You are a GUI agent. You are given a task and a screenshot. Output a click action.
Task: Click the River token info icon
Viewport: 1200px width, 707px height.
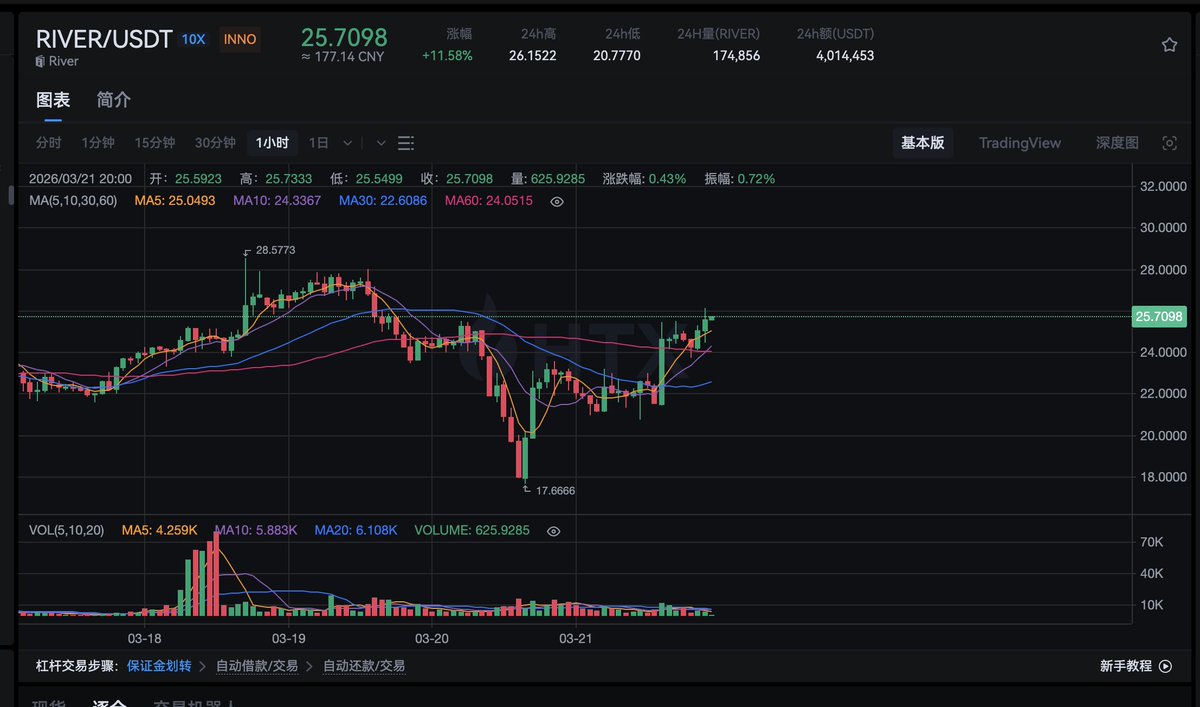40,62
